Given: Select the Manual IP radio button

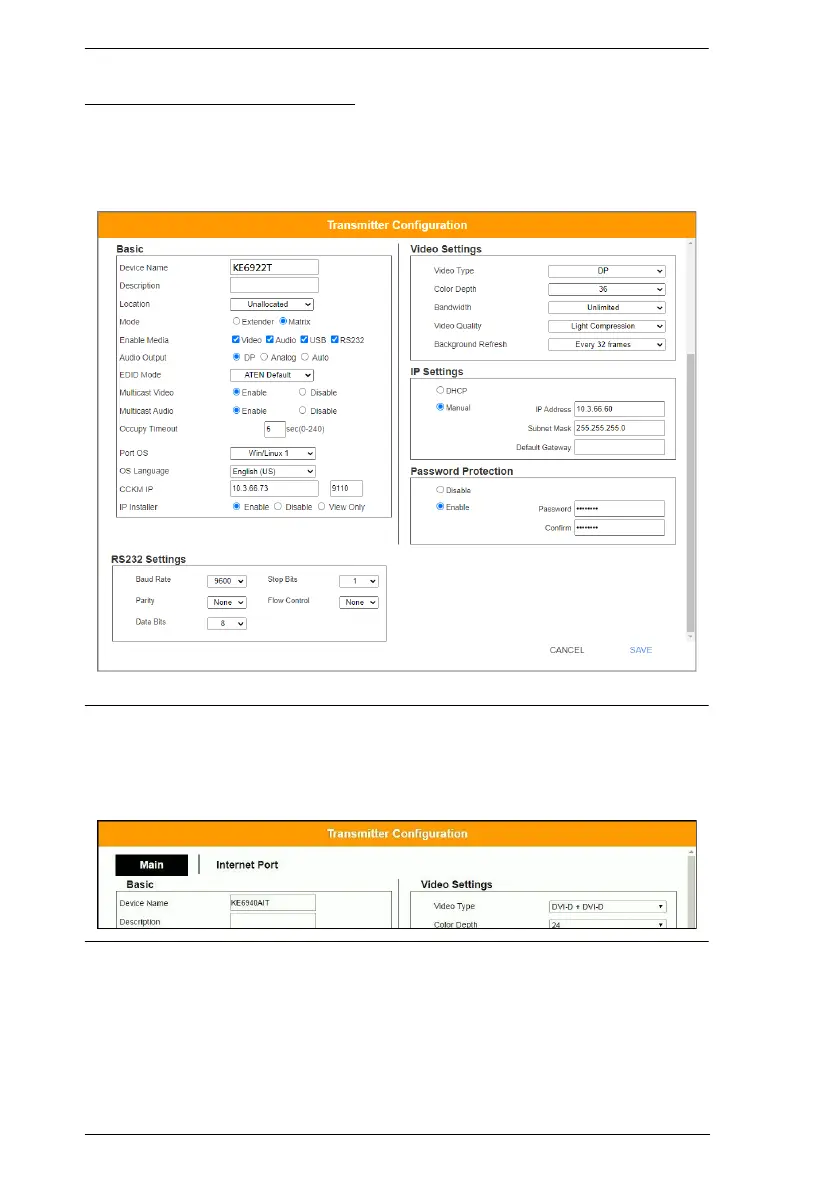Looking at the screenshot, I should point(440,407).
